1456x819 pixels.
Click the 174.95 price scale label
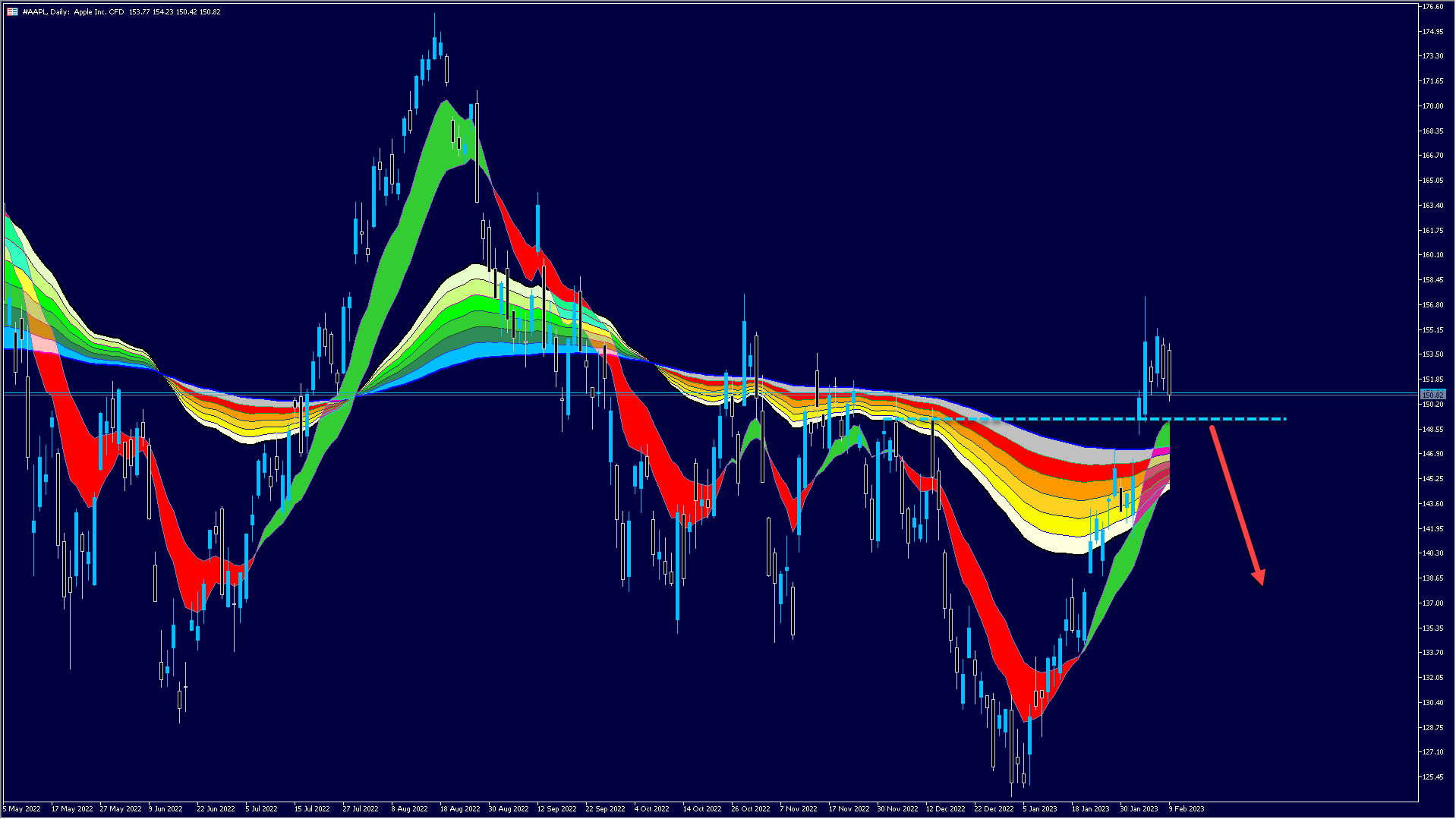[1433, 32]
